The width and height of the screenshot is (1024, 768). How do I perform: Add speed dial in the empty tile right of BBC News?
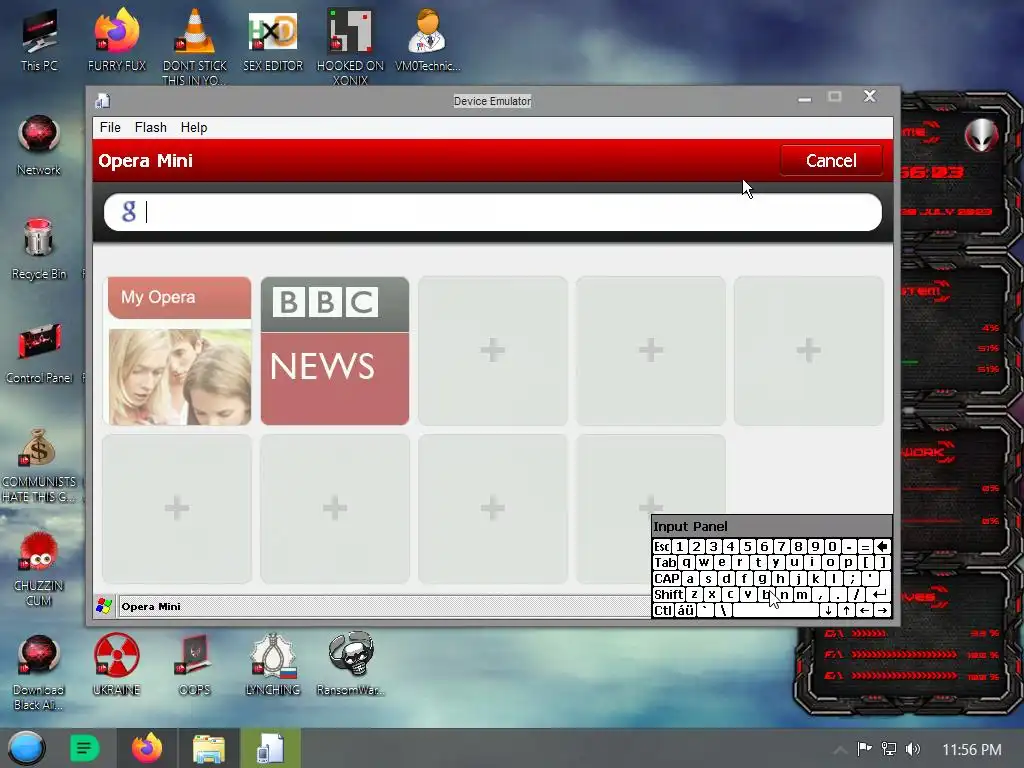click(x=492, y=351)
